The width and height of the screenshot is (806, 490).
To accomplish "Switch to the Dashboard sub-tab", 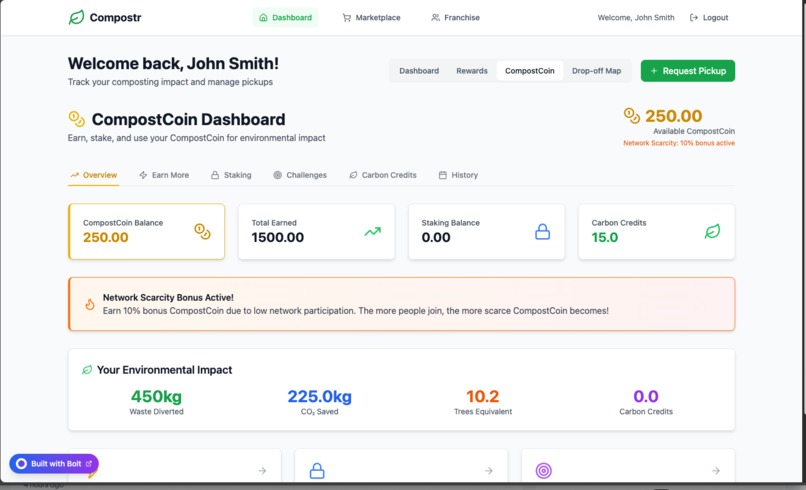I will tap(419, 71).
